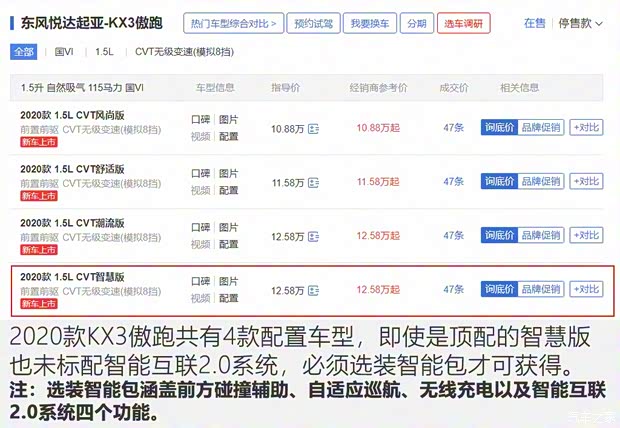Open 口碑 link for CVT潮流版
The width and height of the screenshot is (620, 428).
[x=200, y=227]
